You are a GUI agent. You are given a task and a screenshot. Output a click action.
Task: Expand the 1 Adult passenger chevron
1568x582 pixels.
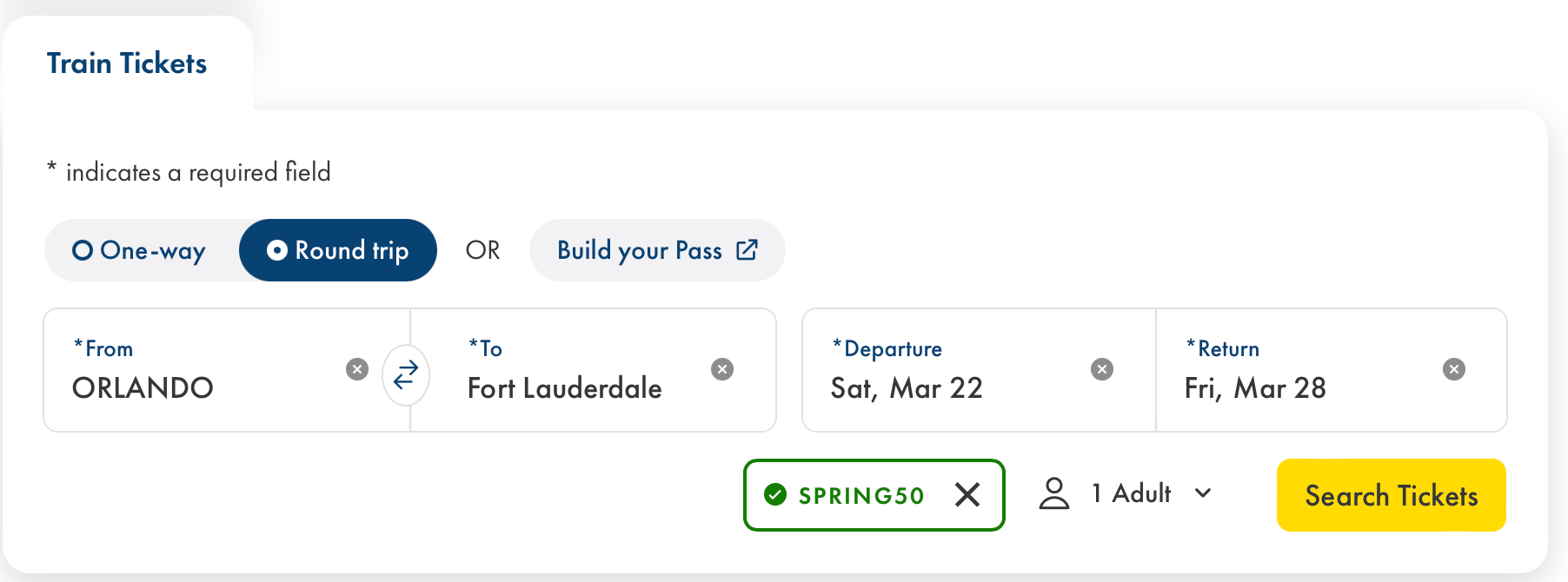[1203, 493]
